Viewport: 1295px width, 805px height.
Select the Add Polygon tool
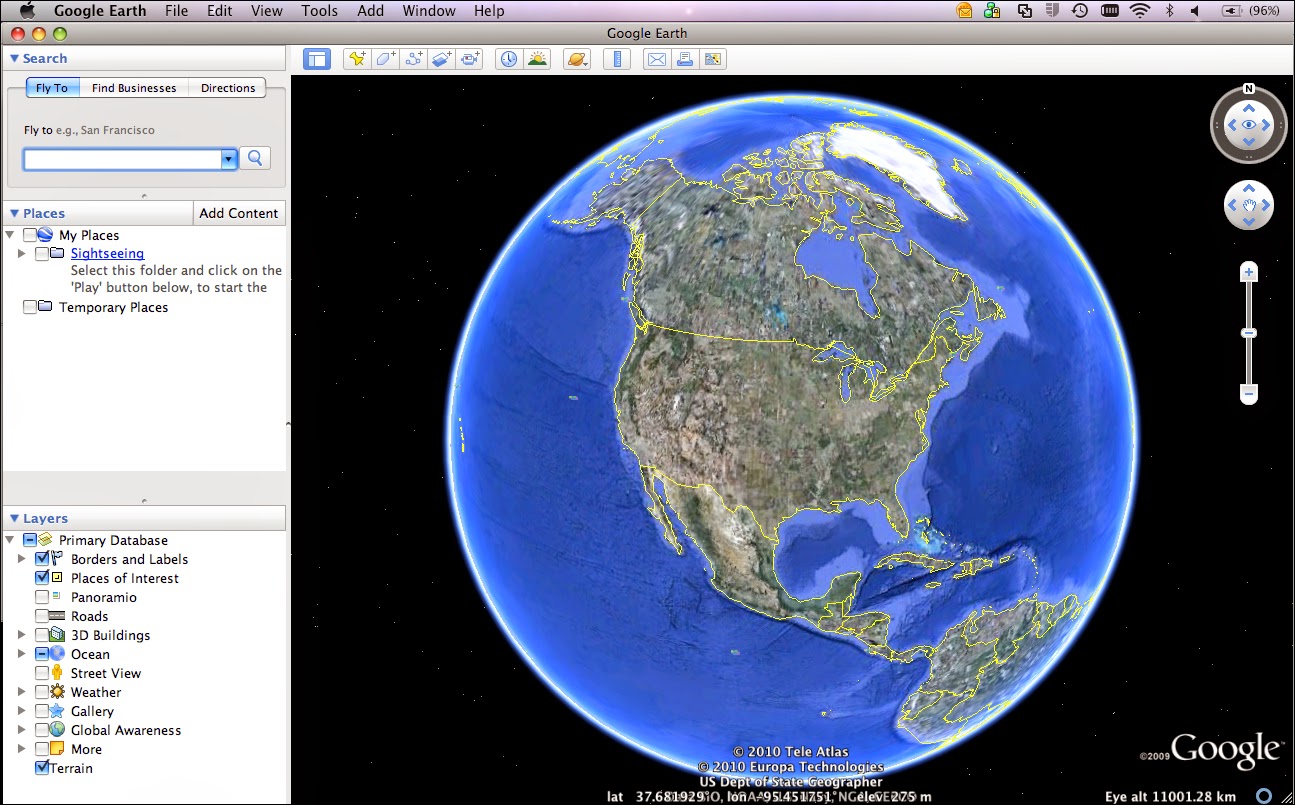(385, 59)
